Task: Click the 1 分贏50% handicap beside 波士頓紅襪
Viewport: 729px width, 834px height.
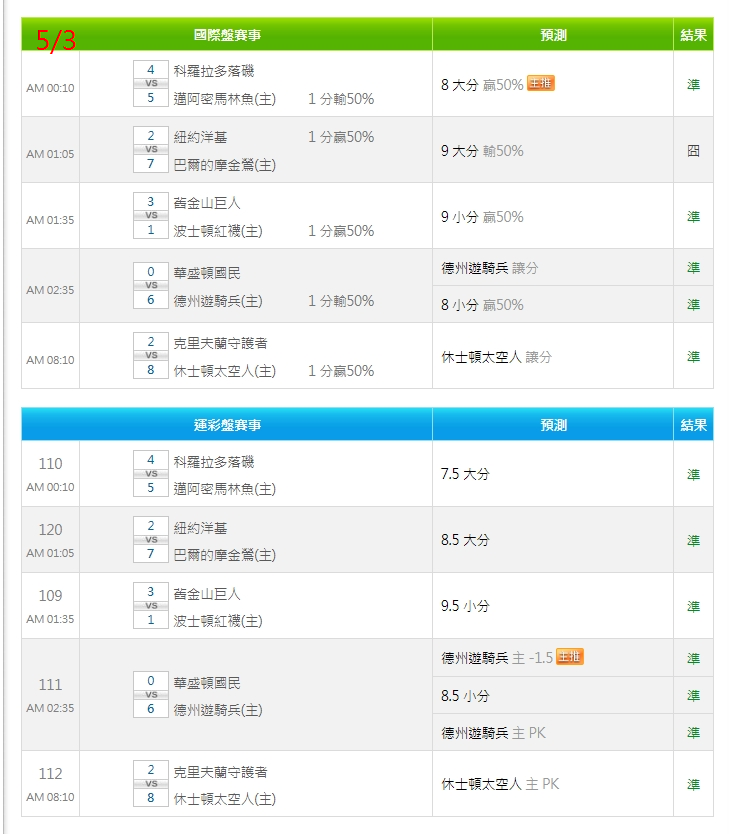Action: (341, 231)
